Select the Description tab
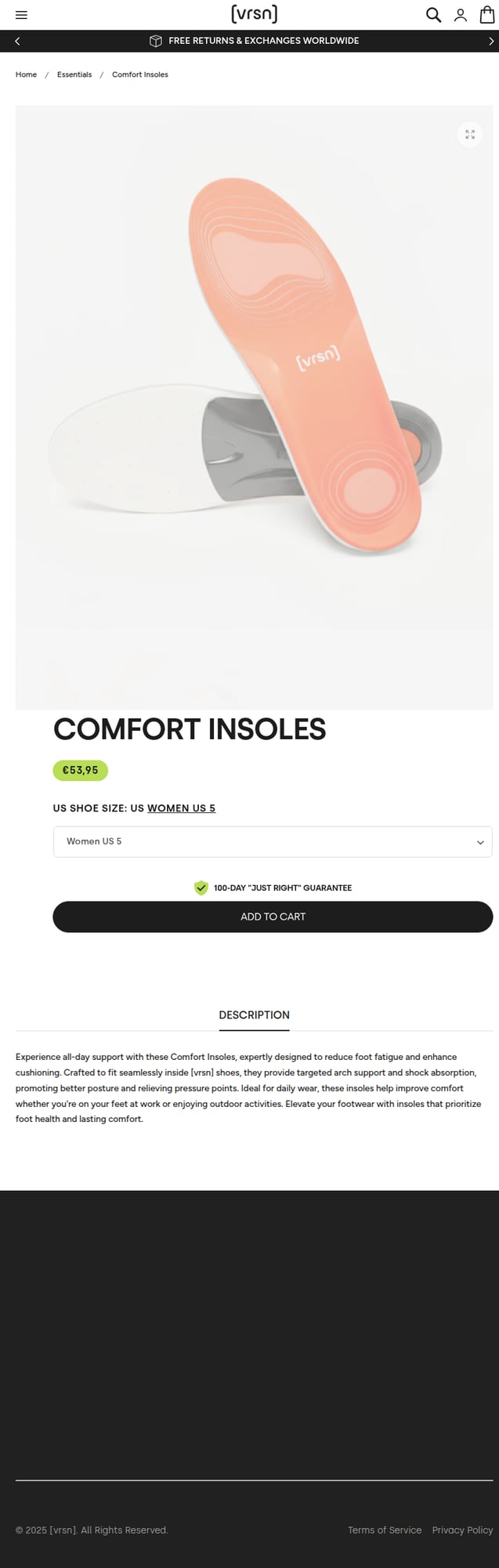Image resolution: width=499 pixels, height=1568 pixels. 254,1014
